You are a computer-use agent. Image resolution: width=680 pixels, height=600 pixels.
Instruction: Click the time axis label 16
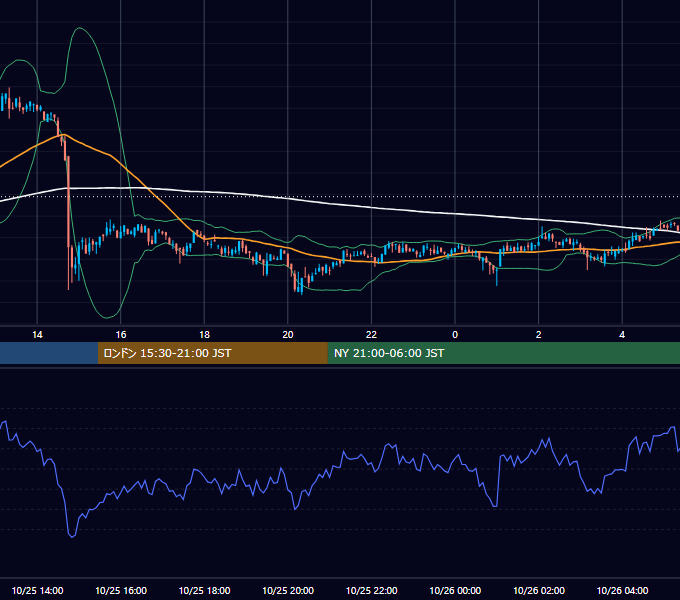coord(121,335)
